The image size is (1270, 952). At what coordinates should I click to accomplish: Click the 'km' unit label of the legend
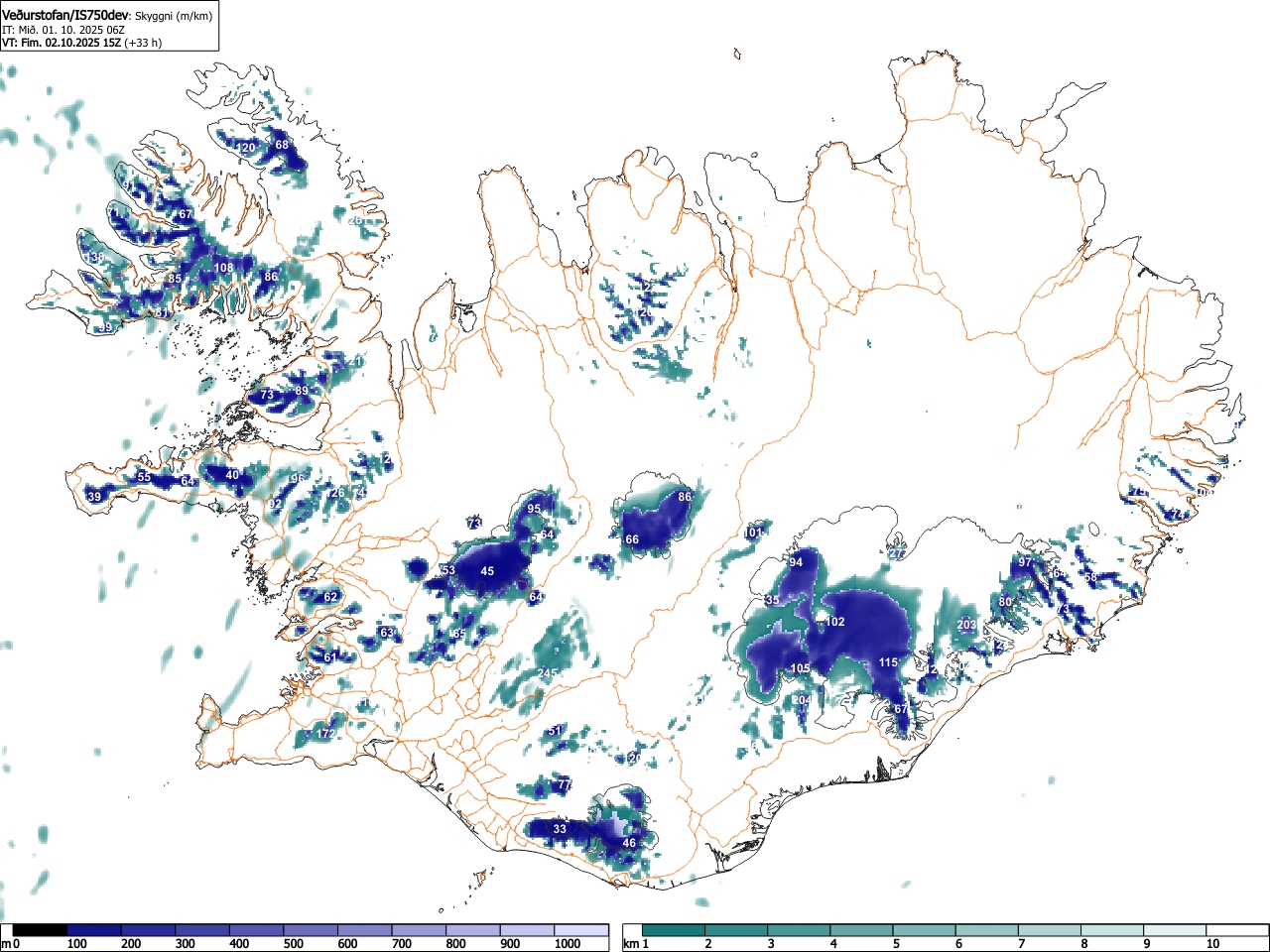point(631,944)
